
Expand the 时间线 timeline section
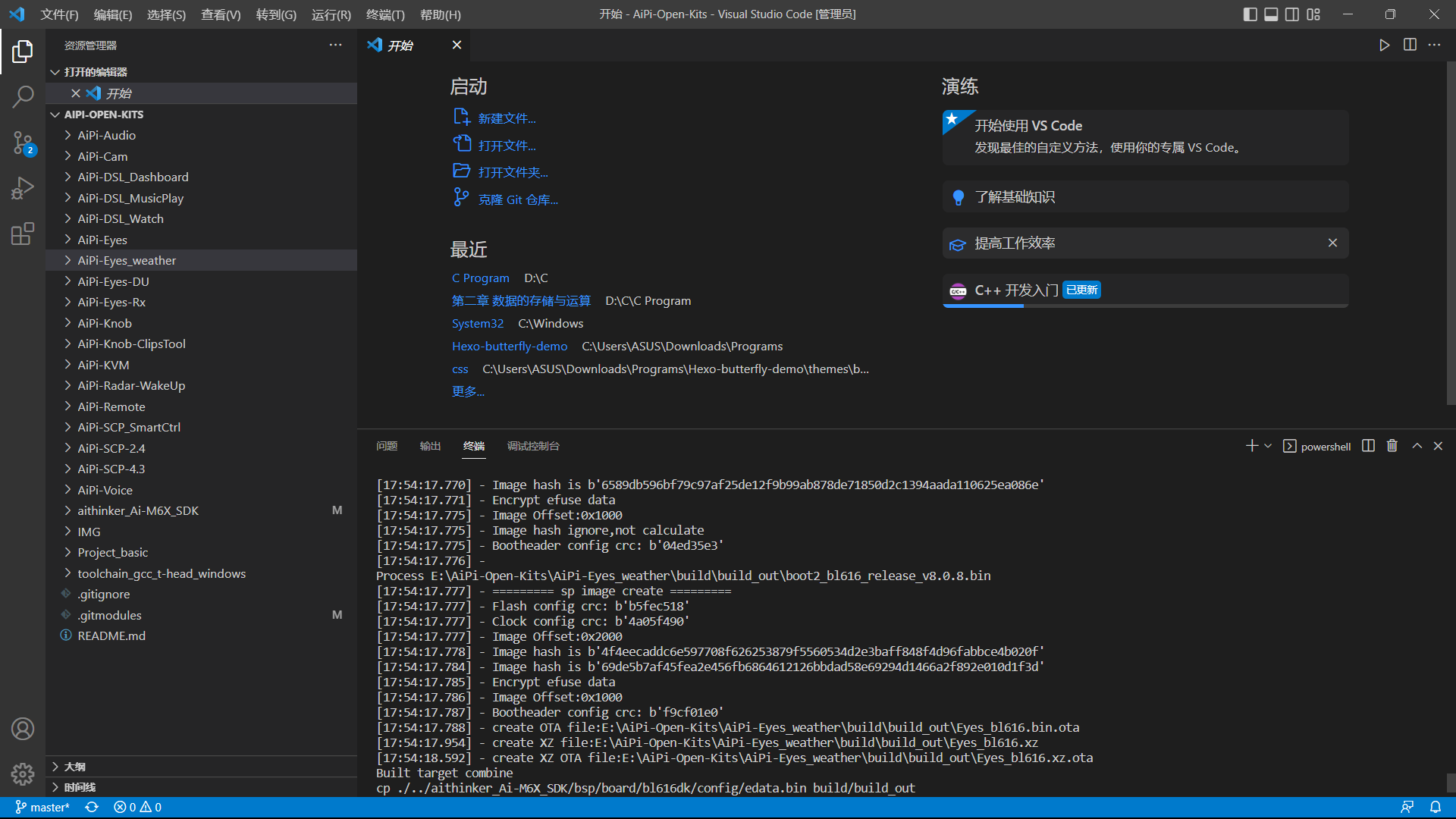[x=201, y=787]
